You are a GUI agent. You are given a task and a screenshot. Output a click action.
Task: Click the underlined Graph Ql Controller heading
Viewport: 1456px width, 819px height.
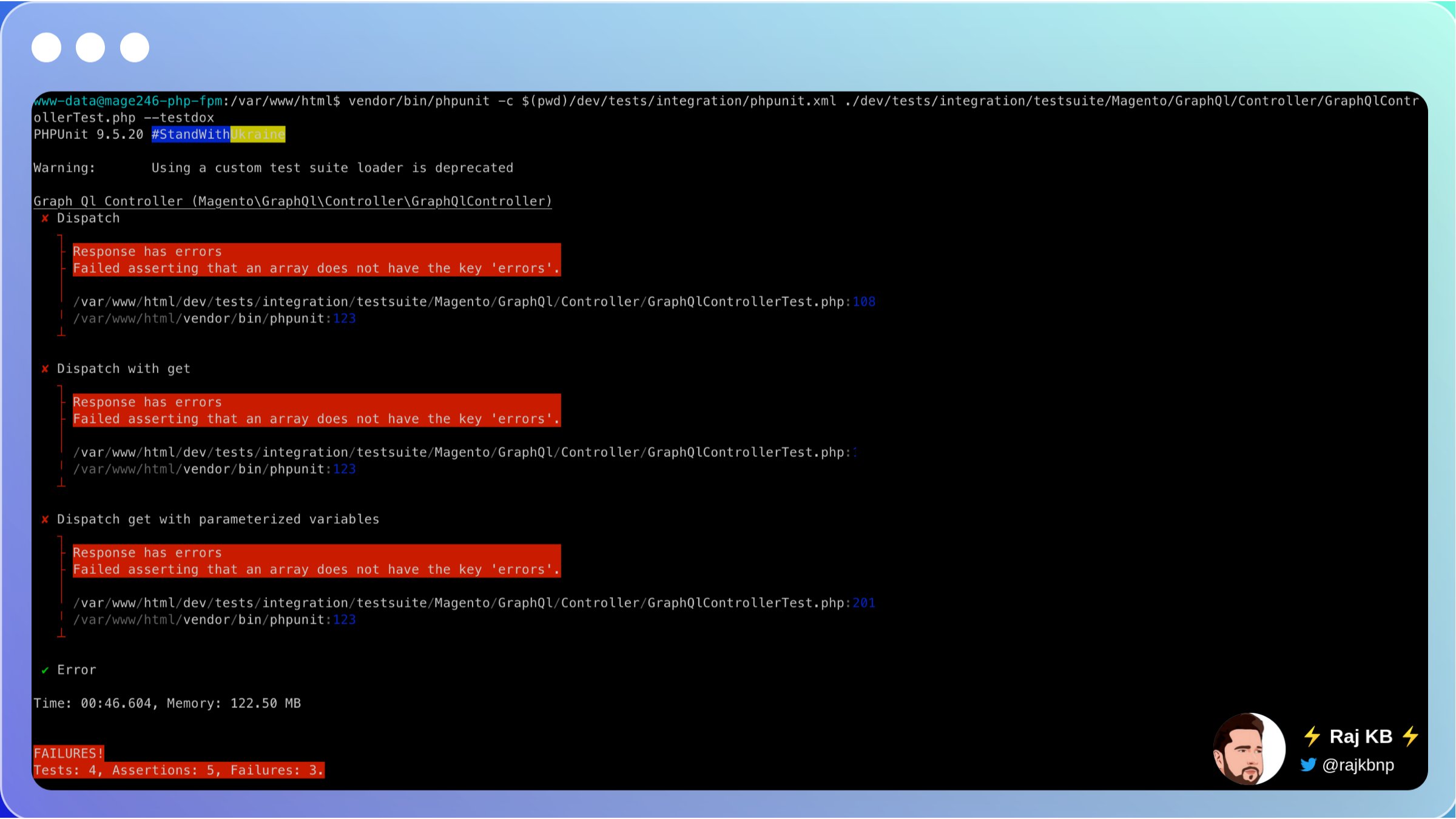tap(292, 201)
